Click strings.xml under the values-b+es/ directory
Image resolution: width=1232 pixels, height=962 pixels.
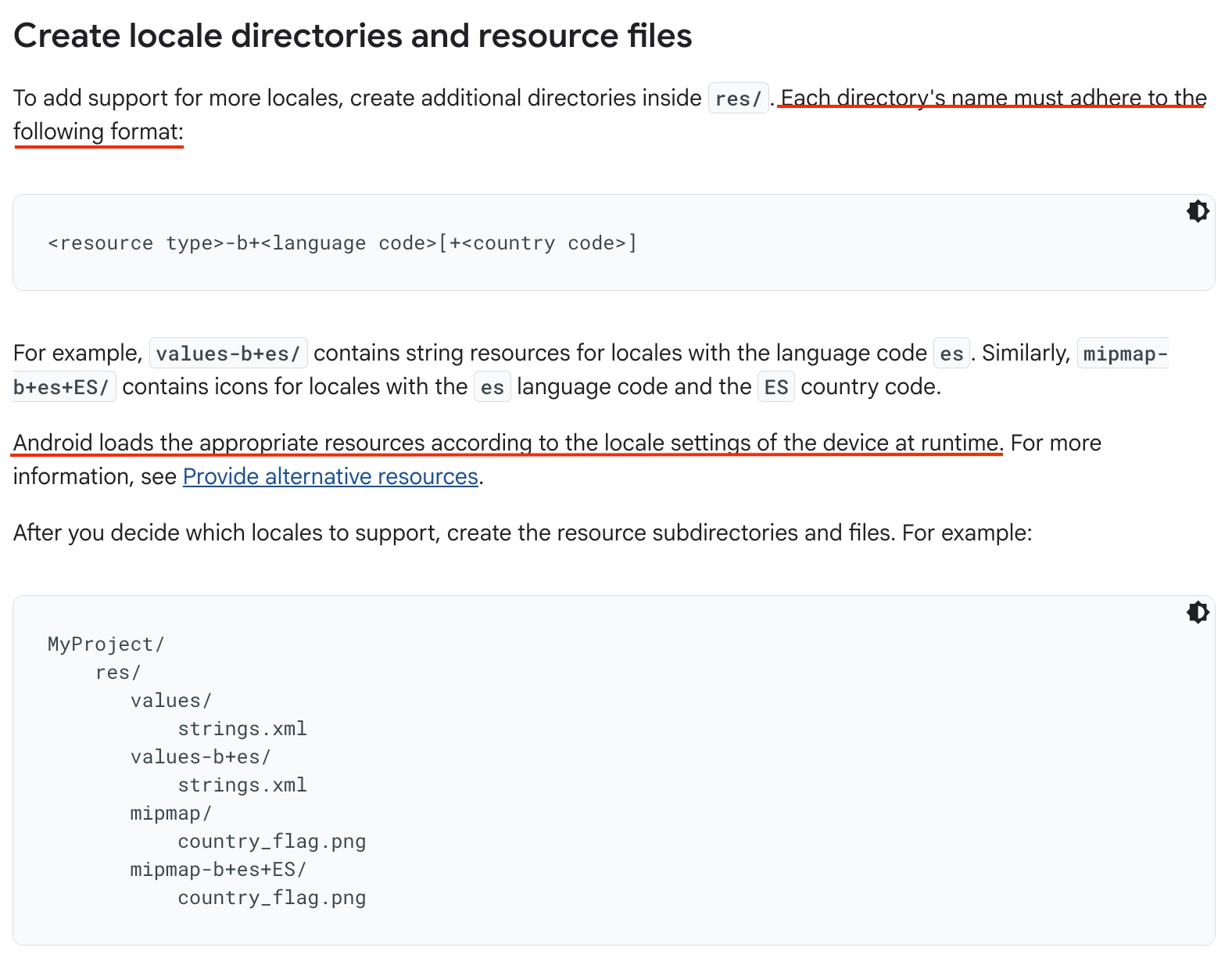[242, 785]
